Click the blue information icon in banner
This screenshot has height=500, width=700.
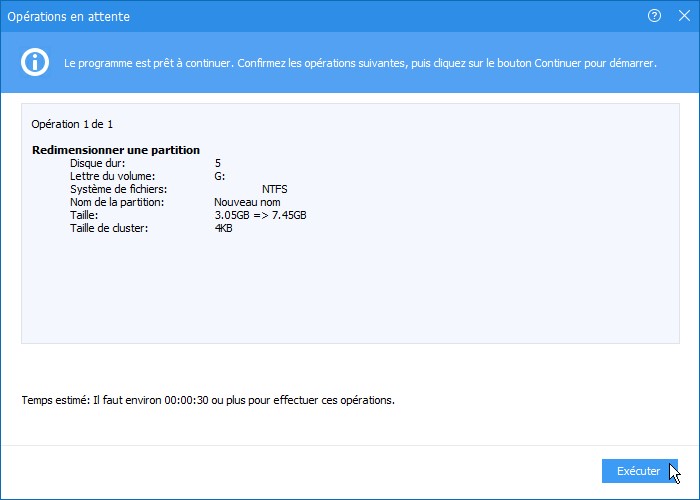36,62
